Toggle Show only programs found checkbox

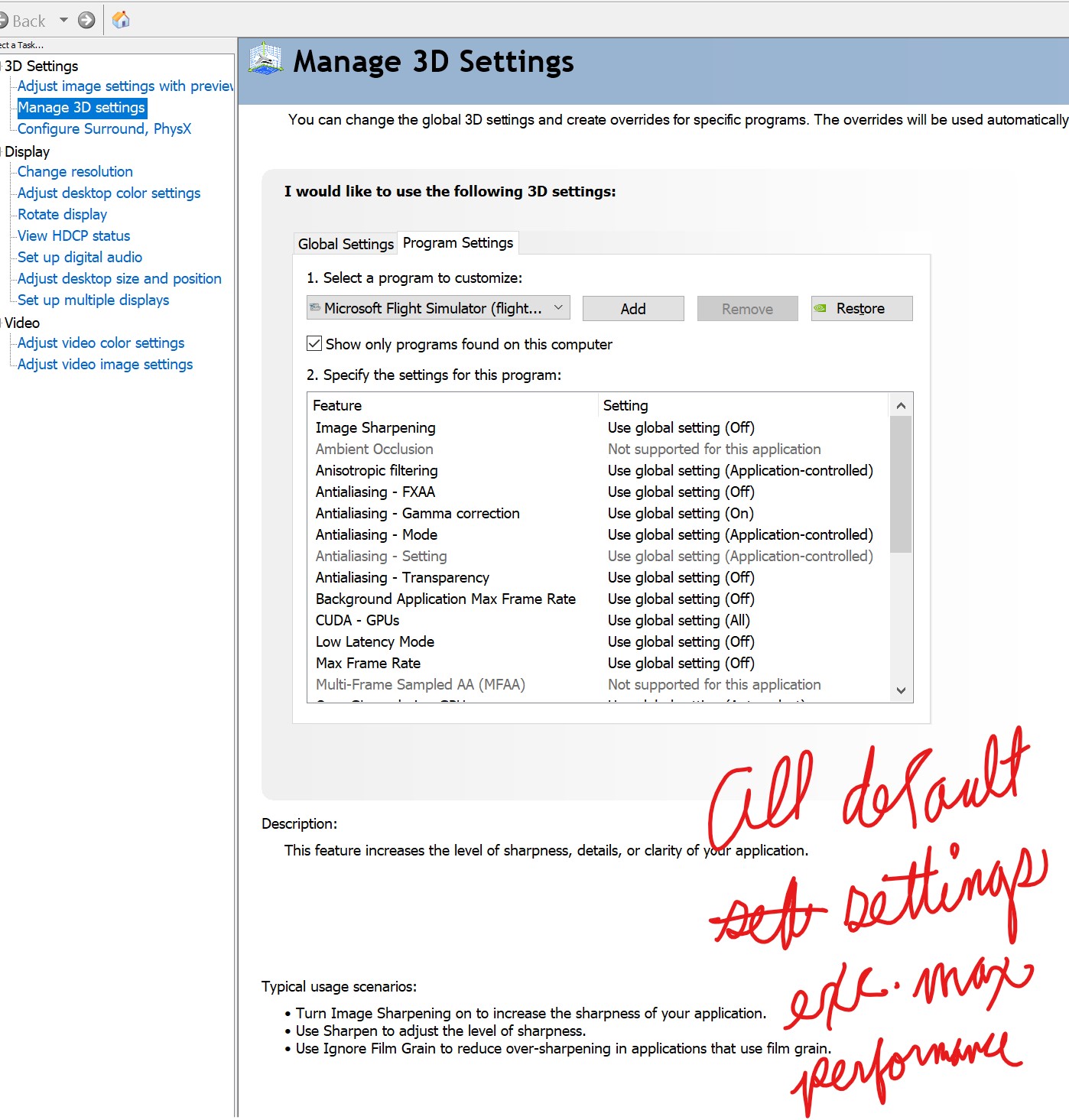[314, 344]
